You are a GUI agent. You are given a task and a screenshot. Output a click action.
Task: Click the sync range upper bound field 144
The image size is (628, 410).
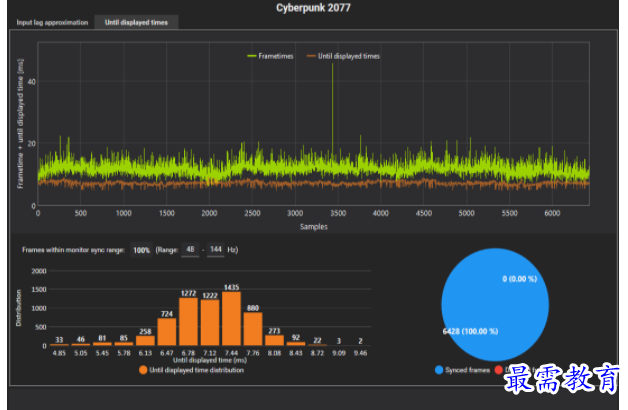216,249
